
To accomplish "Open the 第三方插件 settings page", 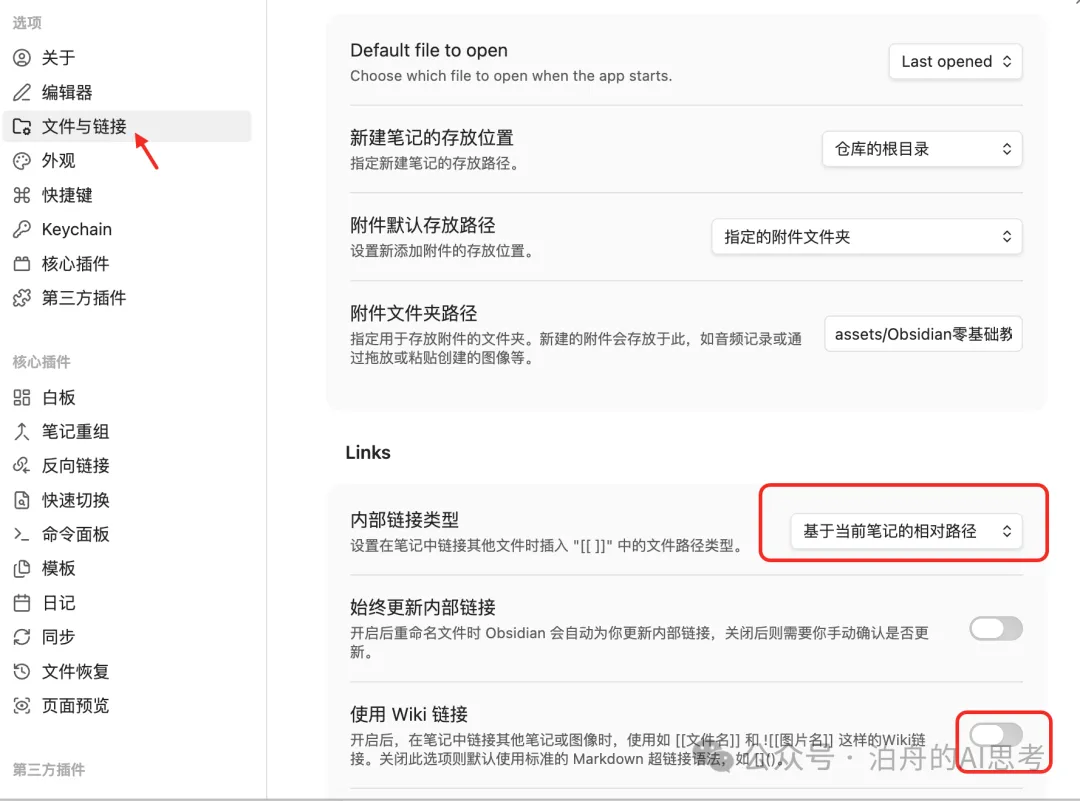I will [127, 298].
